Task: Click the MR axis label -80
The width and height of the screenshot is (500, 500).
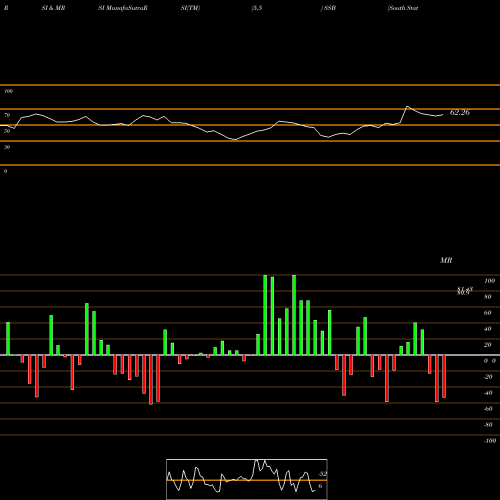Action: pos(488,425)
